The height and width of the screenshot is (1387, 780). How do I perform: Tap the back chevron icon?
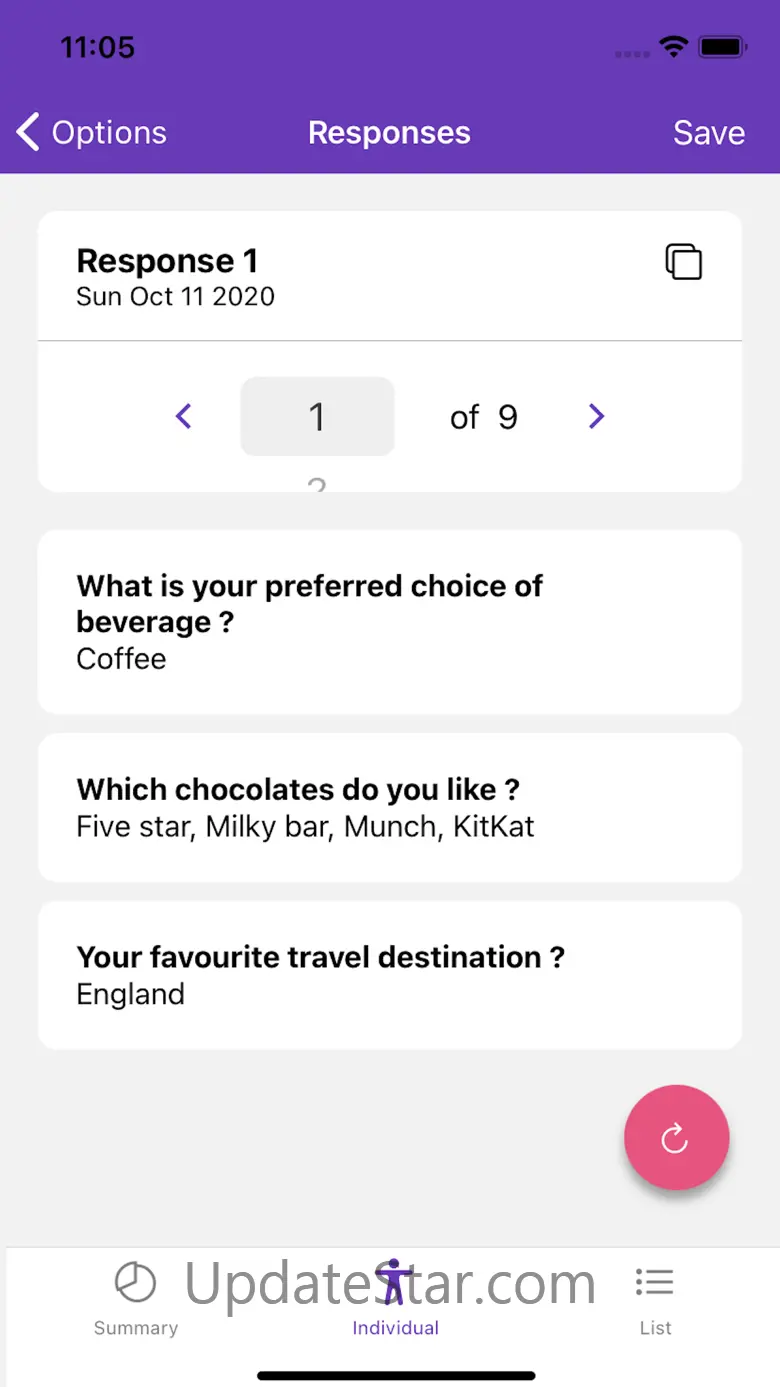click(28, 132)
